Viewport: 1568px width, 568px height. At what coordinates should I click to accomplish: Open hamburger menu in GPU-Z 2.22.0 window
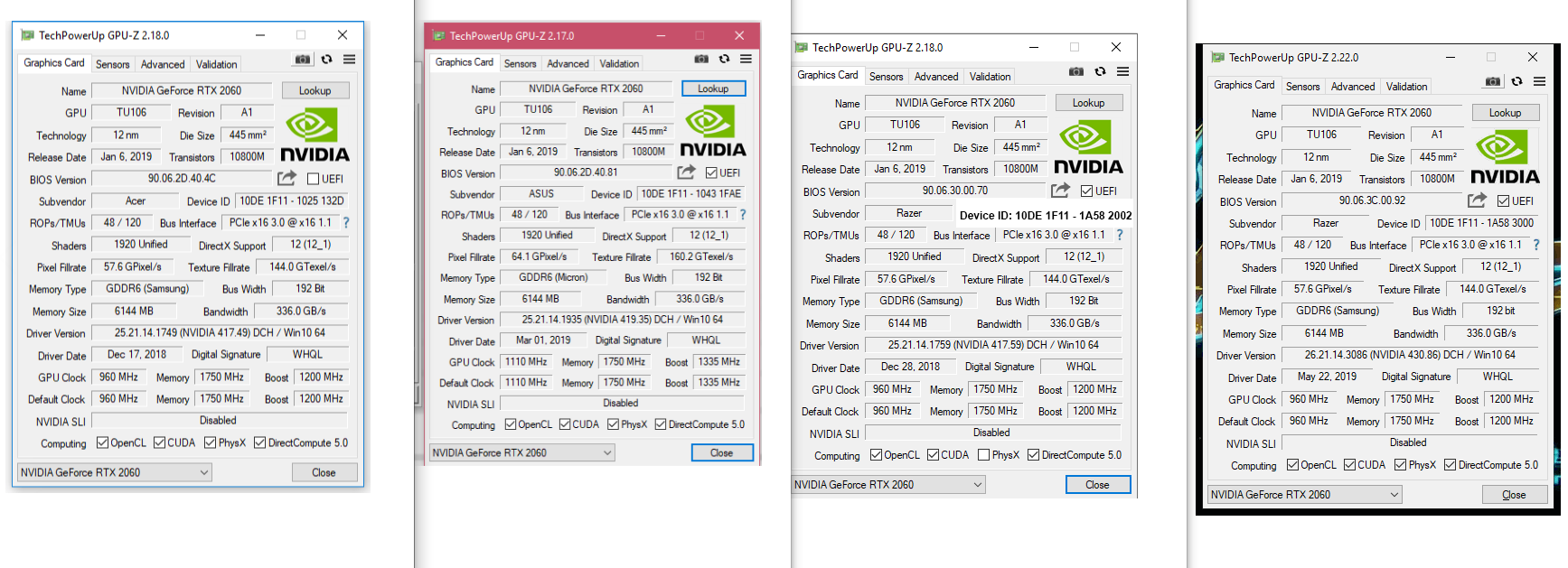1539,81
